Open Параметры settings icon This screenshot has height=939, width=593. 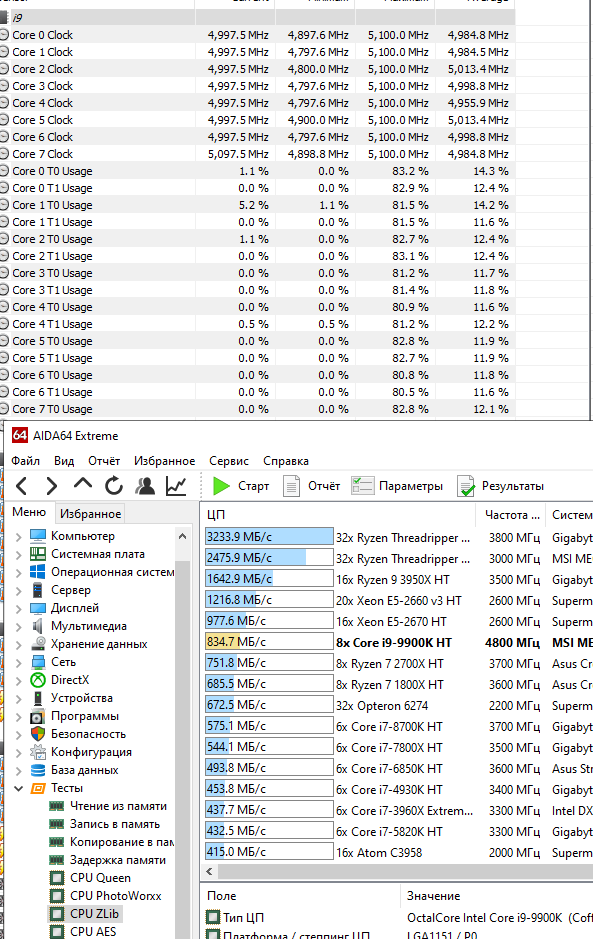362,486
